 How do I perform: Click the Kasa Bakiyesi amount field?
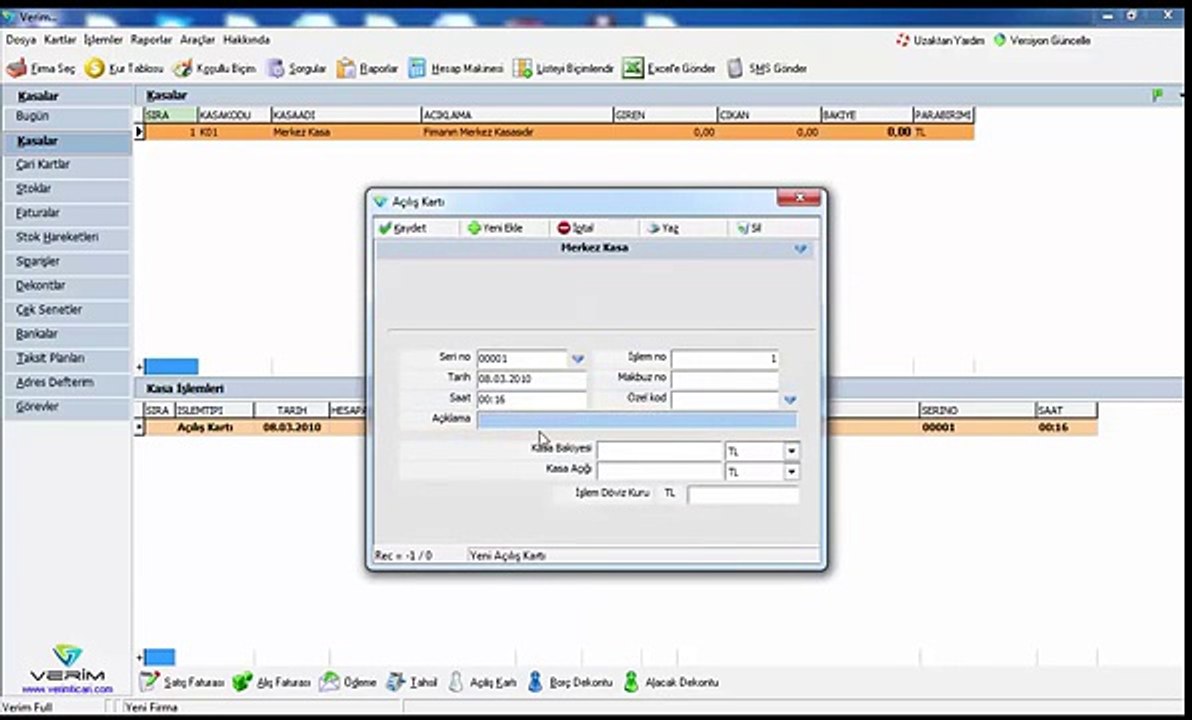(659, 452)
